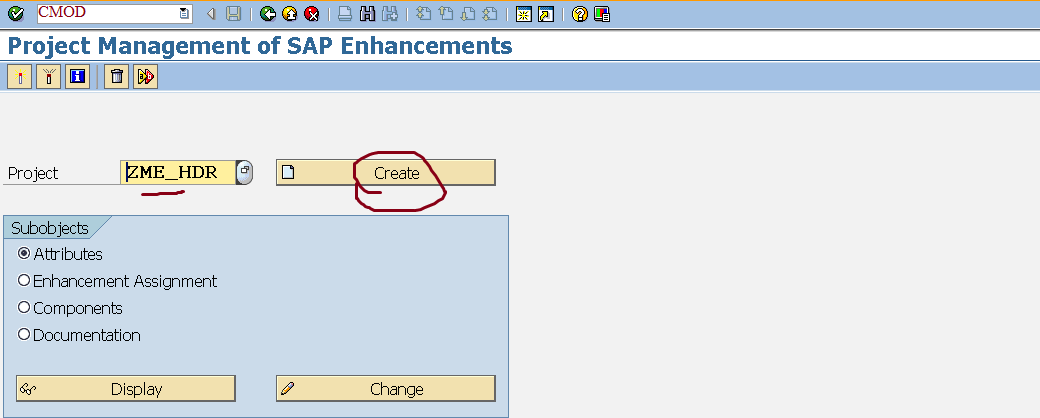Click the green Back arrow icon
This screenshot has width=1040, height=418.
[x=268, y=14]
